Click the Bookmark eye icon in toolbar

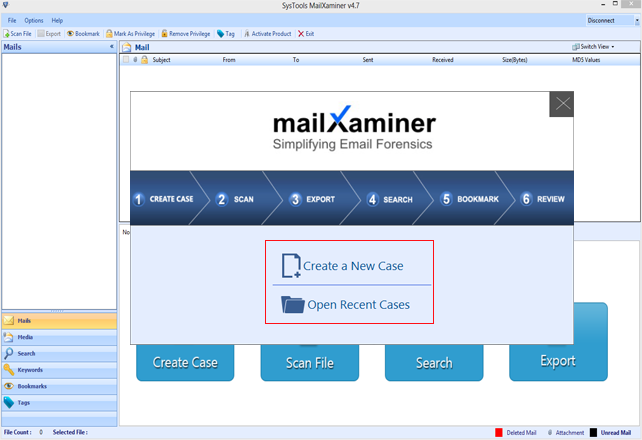(70, 34)
